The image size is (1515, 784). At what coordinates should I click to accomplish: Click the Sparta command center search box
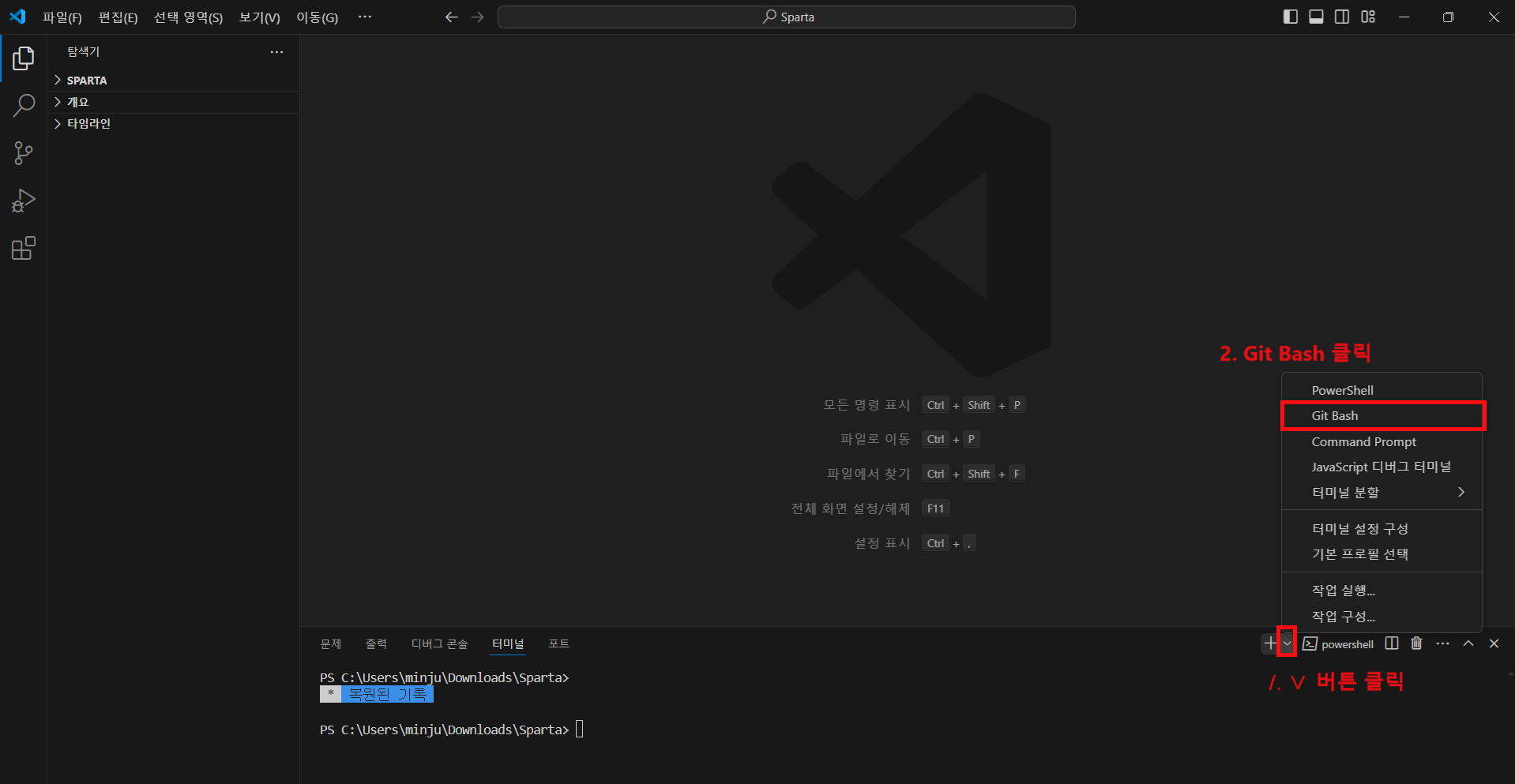pos(787,17)
